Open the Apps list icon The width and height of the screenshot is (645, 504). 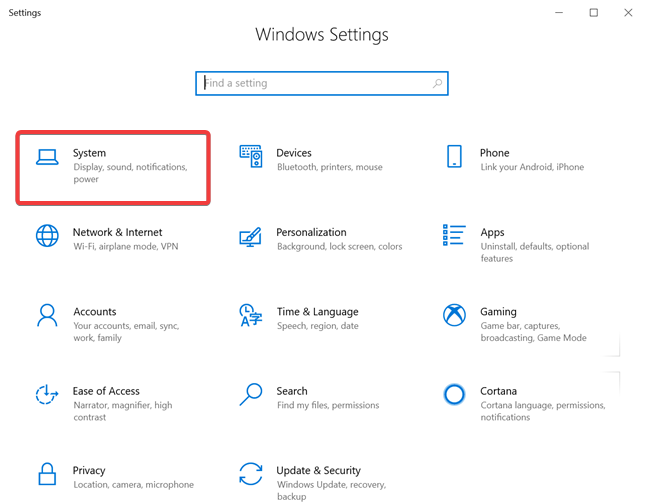454,235
